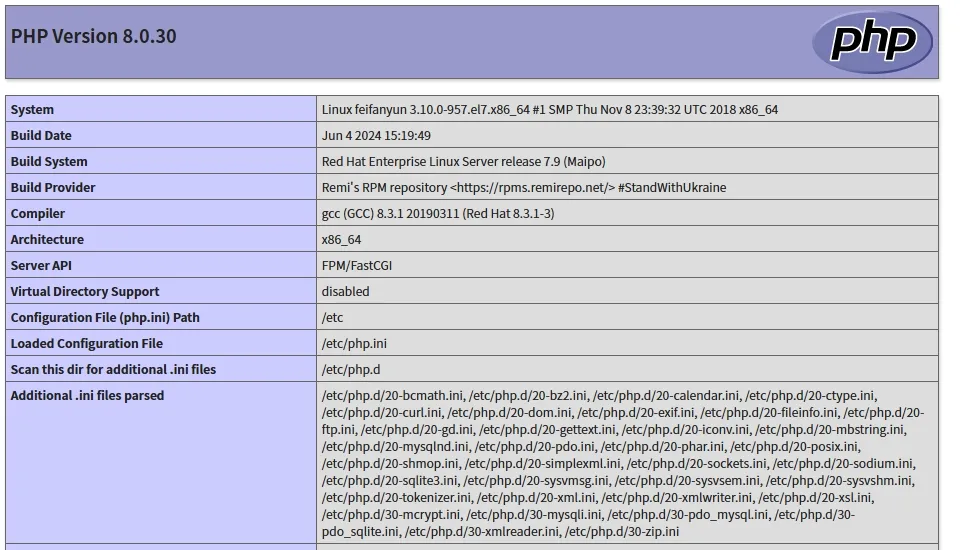Select the Jun 4 2024 15:19:49 value
Viewport: 962px width, 550px height.
tap(376, 135)
